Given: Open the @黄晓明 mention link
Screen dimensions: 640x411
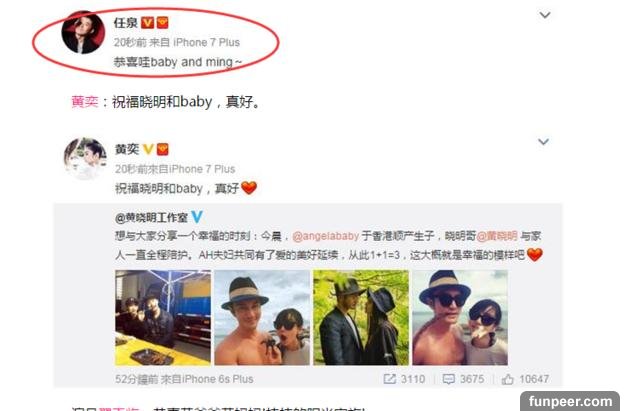Looking at the screenshot, I should pyautogui.click(x=497, y=236).
